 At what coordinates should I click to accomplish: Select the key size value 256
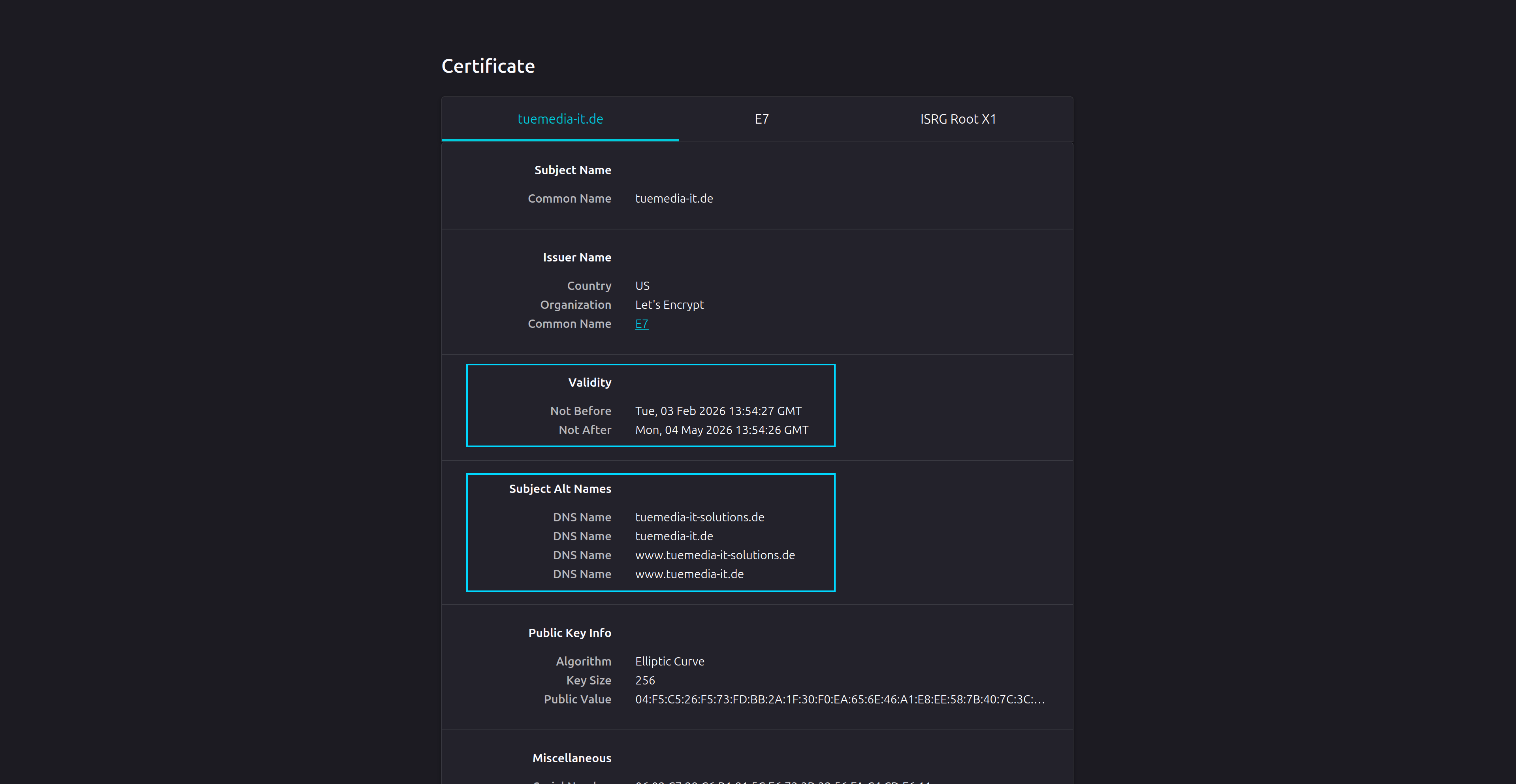pyautogui.click(x=645, y=680)
